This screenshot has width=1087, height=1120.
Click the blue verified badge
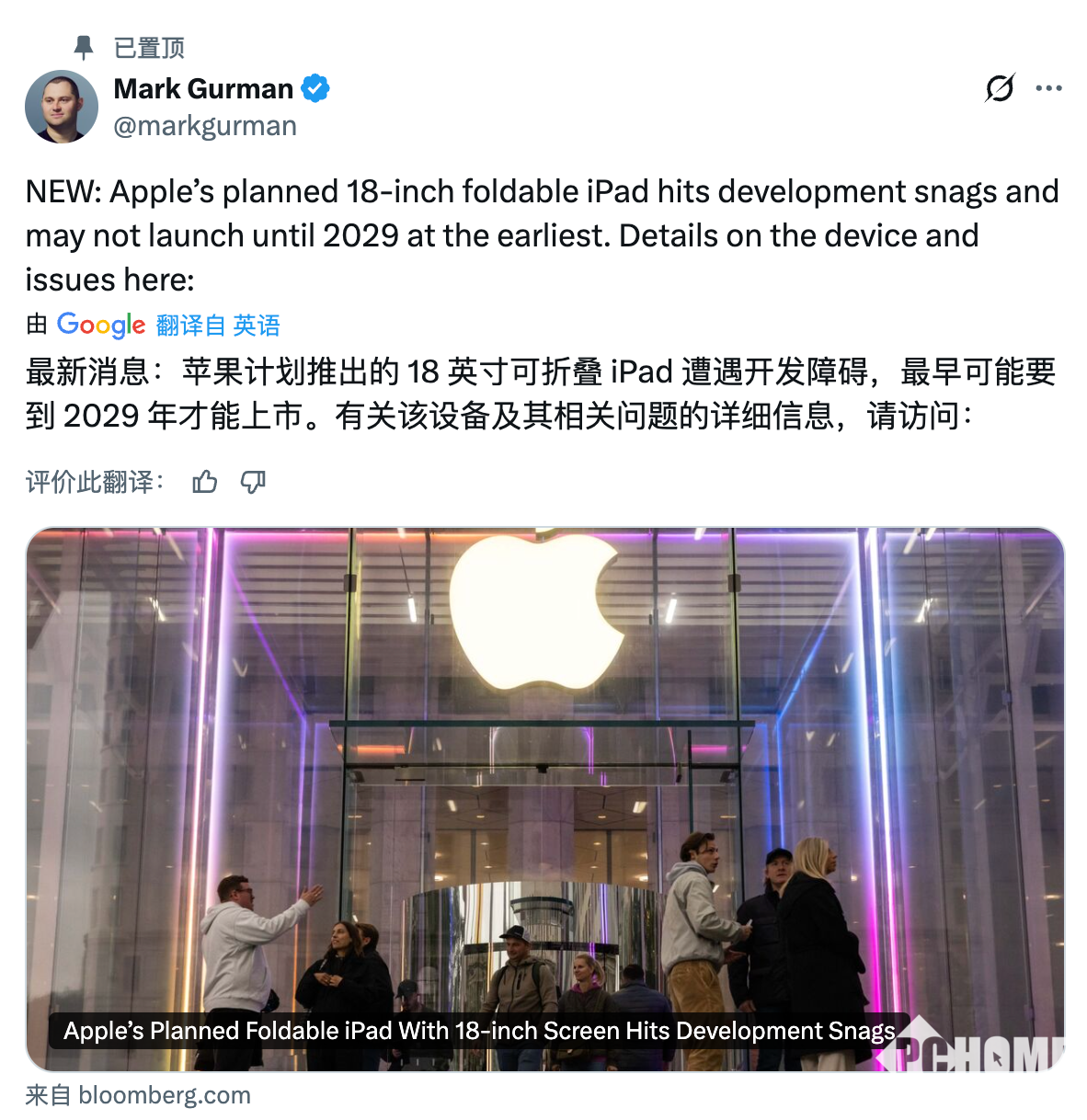coord(315,88)
